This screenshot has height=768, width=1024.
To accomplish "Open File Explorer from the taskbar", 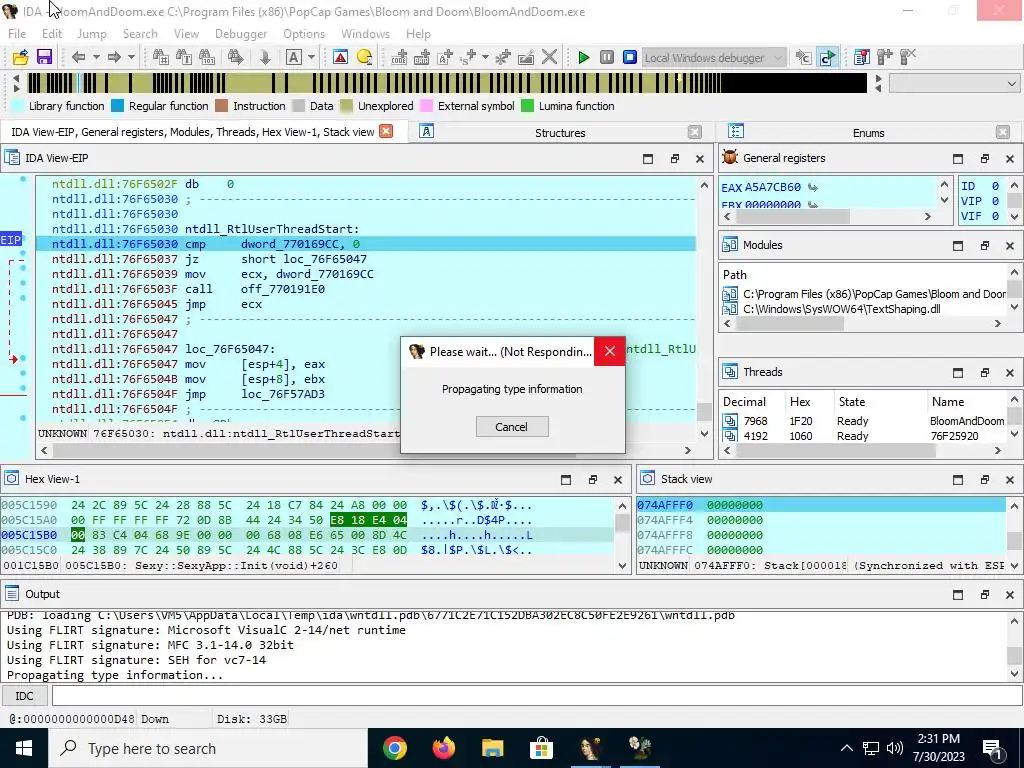I will 493,748.
